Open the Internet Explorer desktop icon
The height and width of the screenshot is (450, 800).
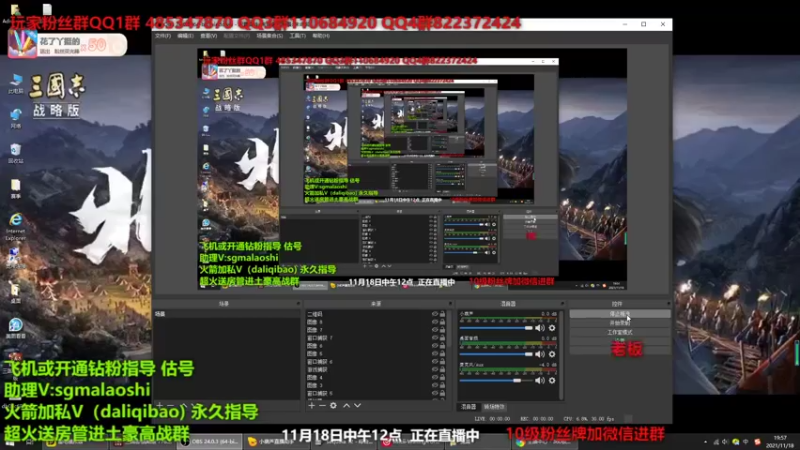pyautogui.click(x=16, y=227)
